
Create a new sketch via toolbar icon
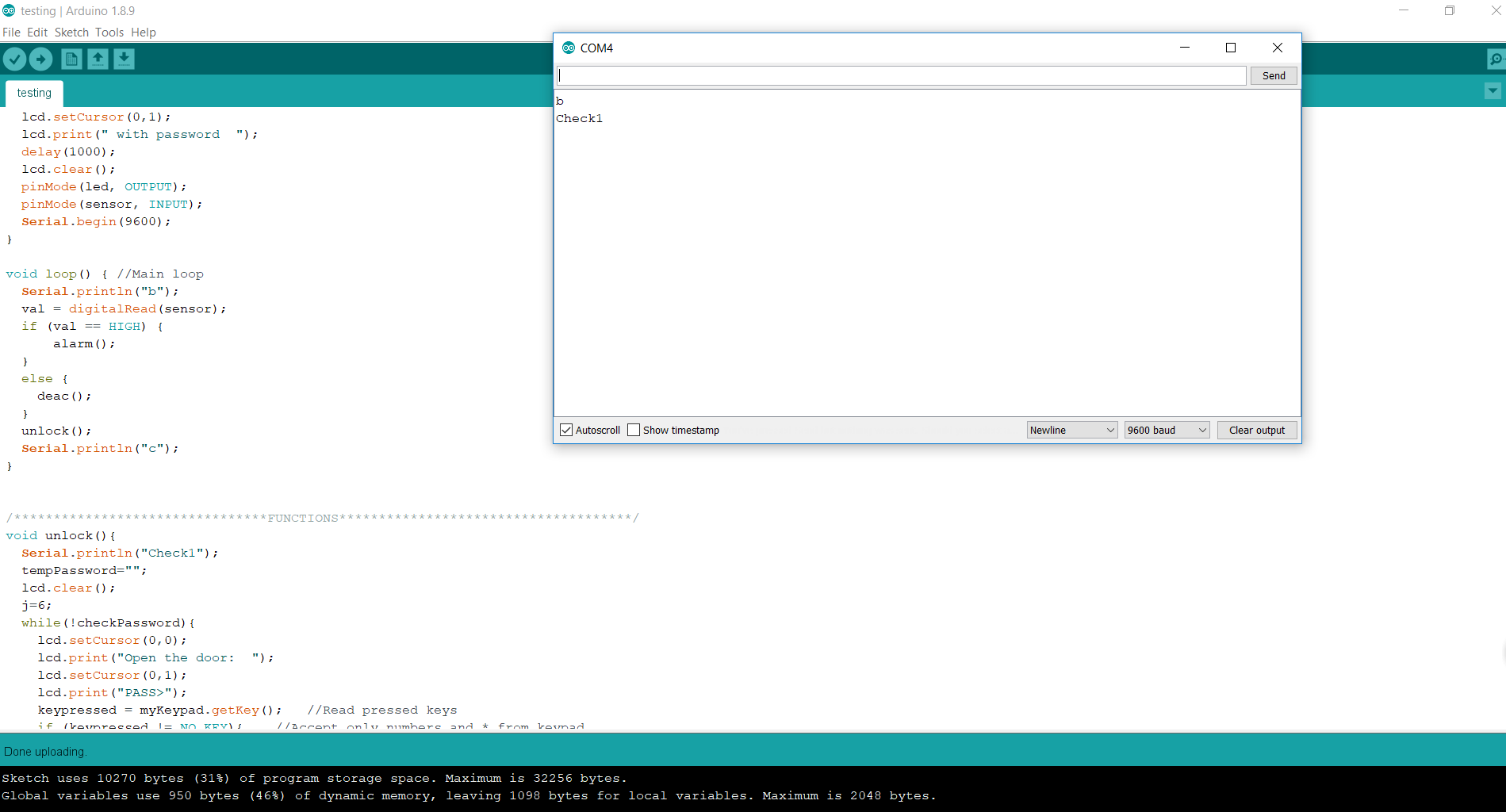[x=71, y=59]
